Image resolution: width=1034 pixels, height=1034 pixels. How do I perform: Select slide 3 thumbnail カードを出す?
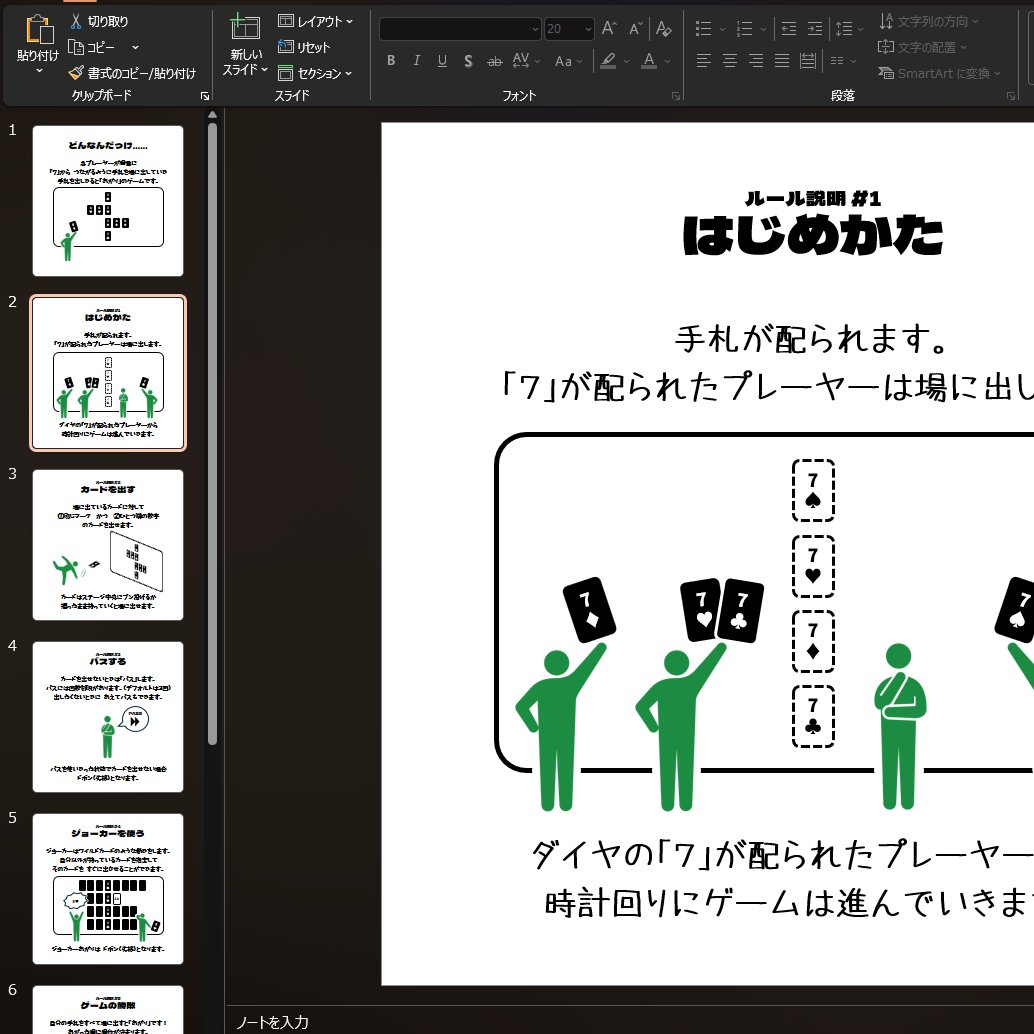108,545
